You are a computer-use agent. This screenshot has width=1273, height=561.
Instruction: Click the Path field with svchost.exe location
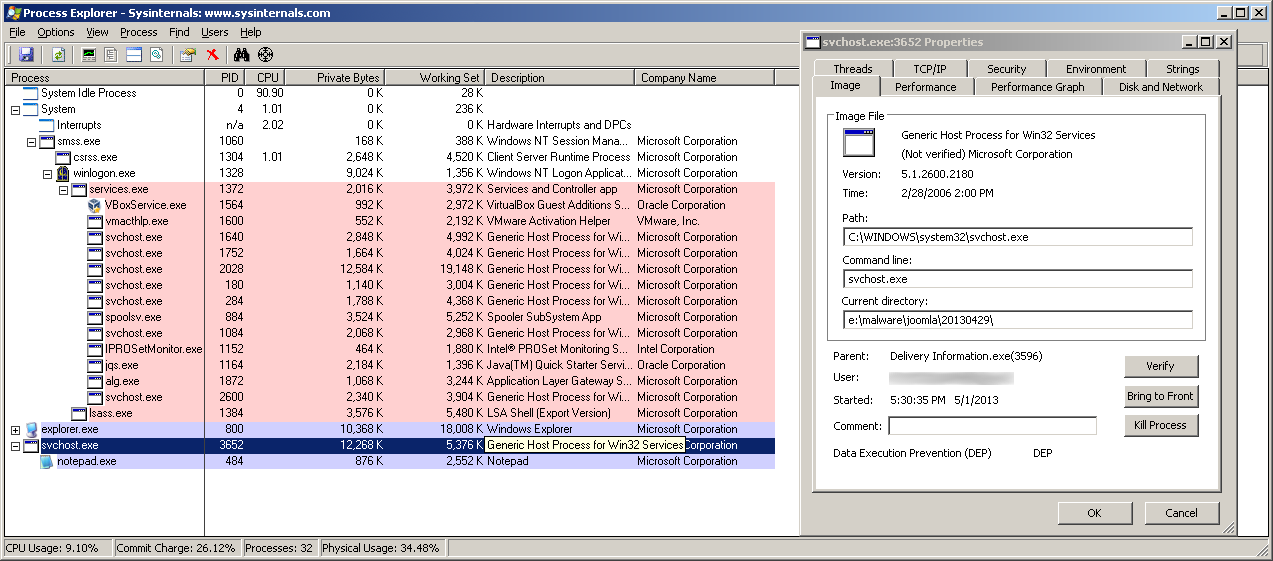(x=1018, y=237)
